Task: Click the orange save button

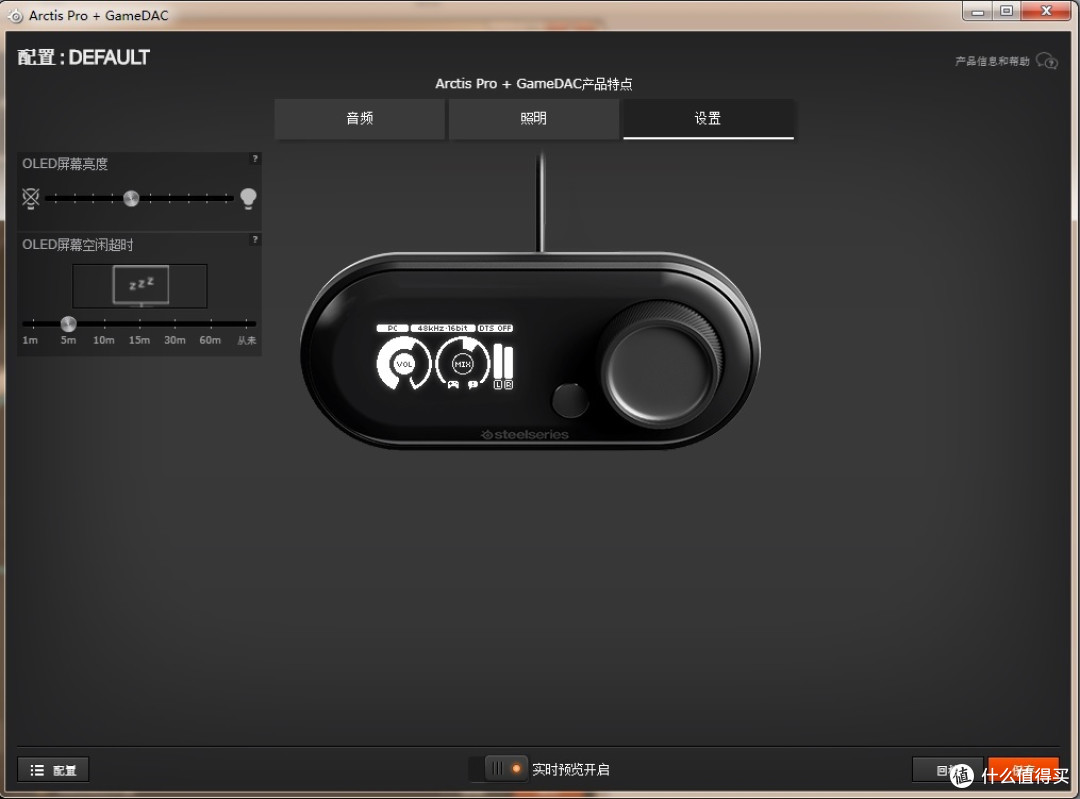Action: pyautogui.click(x=1023, y=769)
